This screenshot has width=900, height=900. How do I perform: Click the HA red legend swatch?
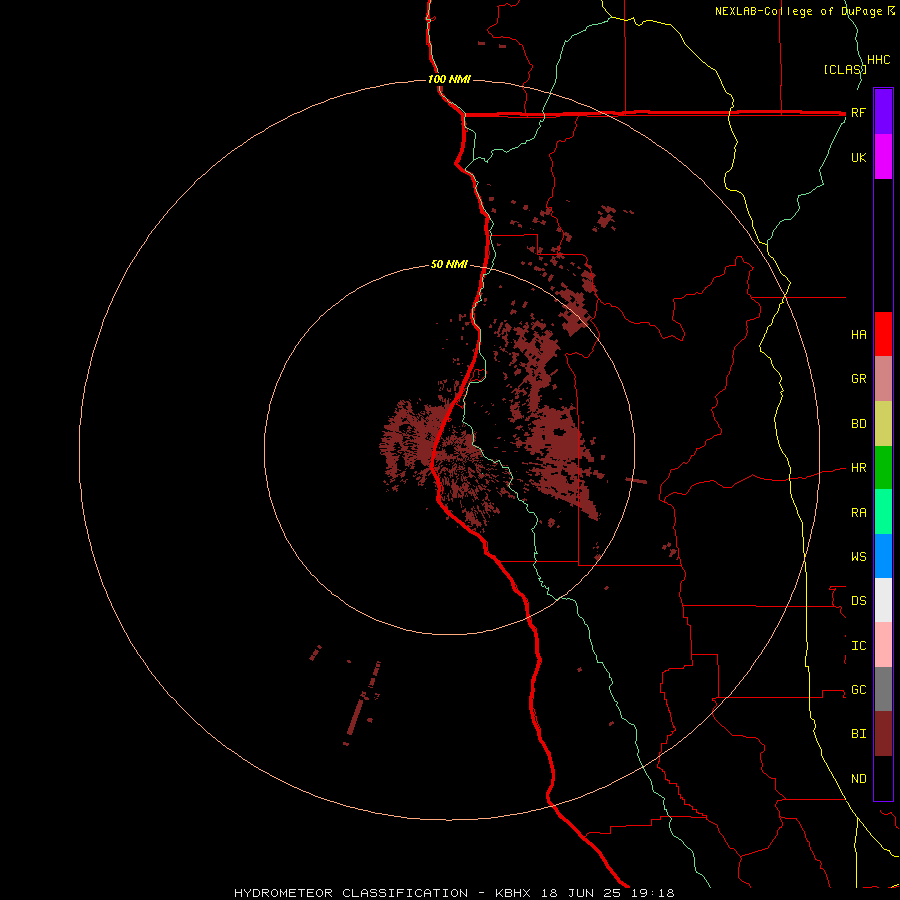click(883, 334)
